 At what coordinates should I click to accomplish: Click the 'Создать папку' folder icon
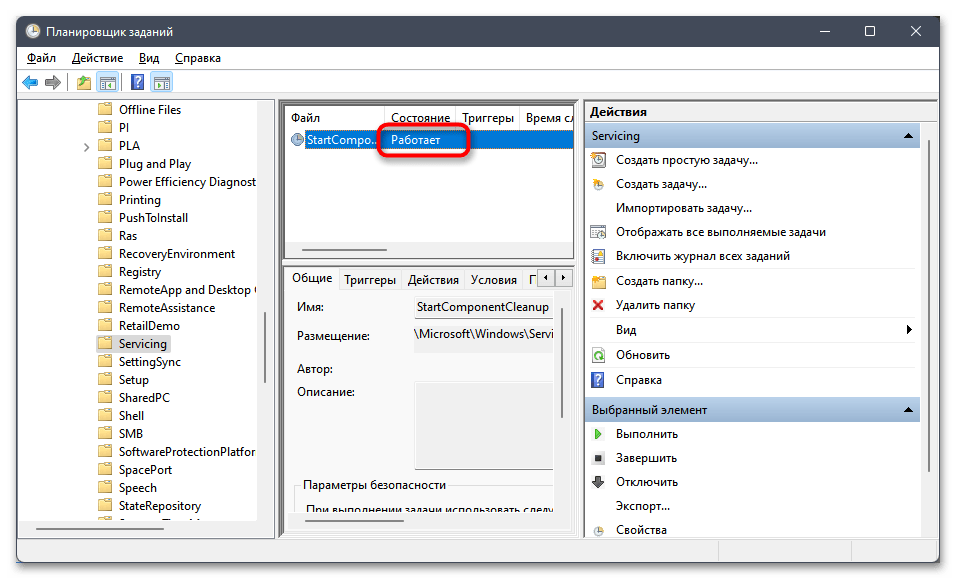[x=599, y=281]
